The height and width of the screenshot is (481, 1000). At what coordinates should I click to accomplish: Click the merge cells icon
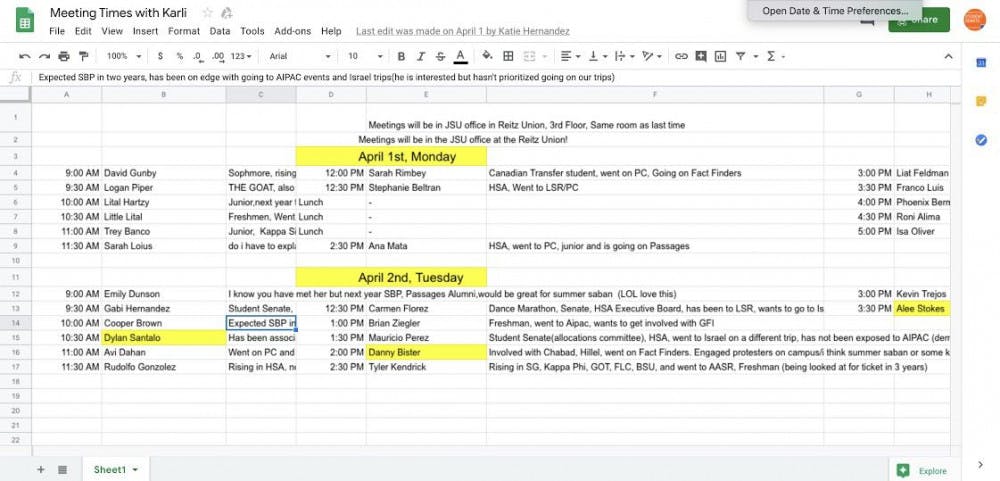[x=529, y=57]
